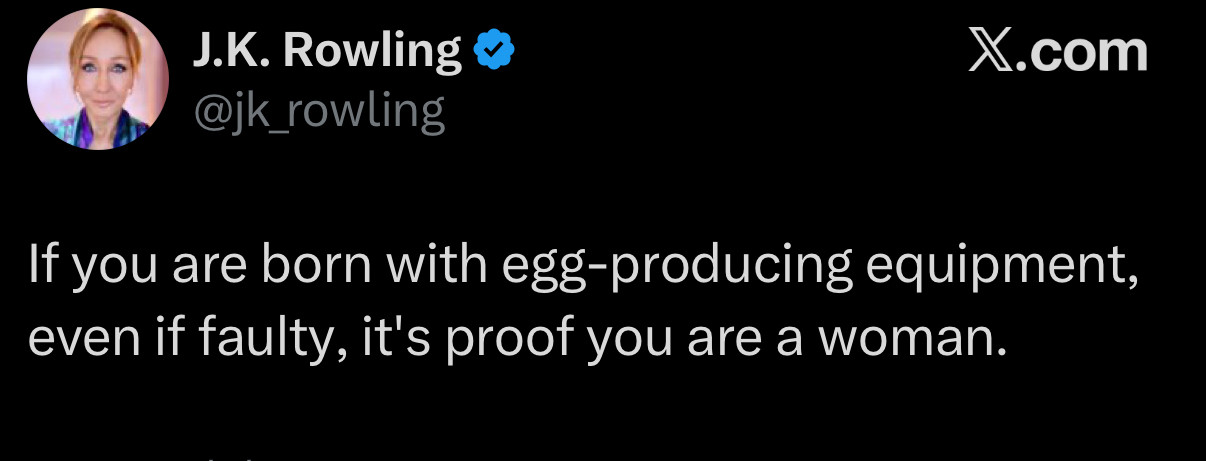Screen dimensions: 1206x461
Task: Open the @jk_rowling handle link
Action: [x=318, y=113]
